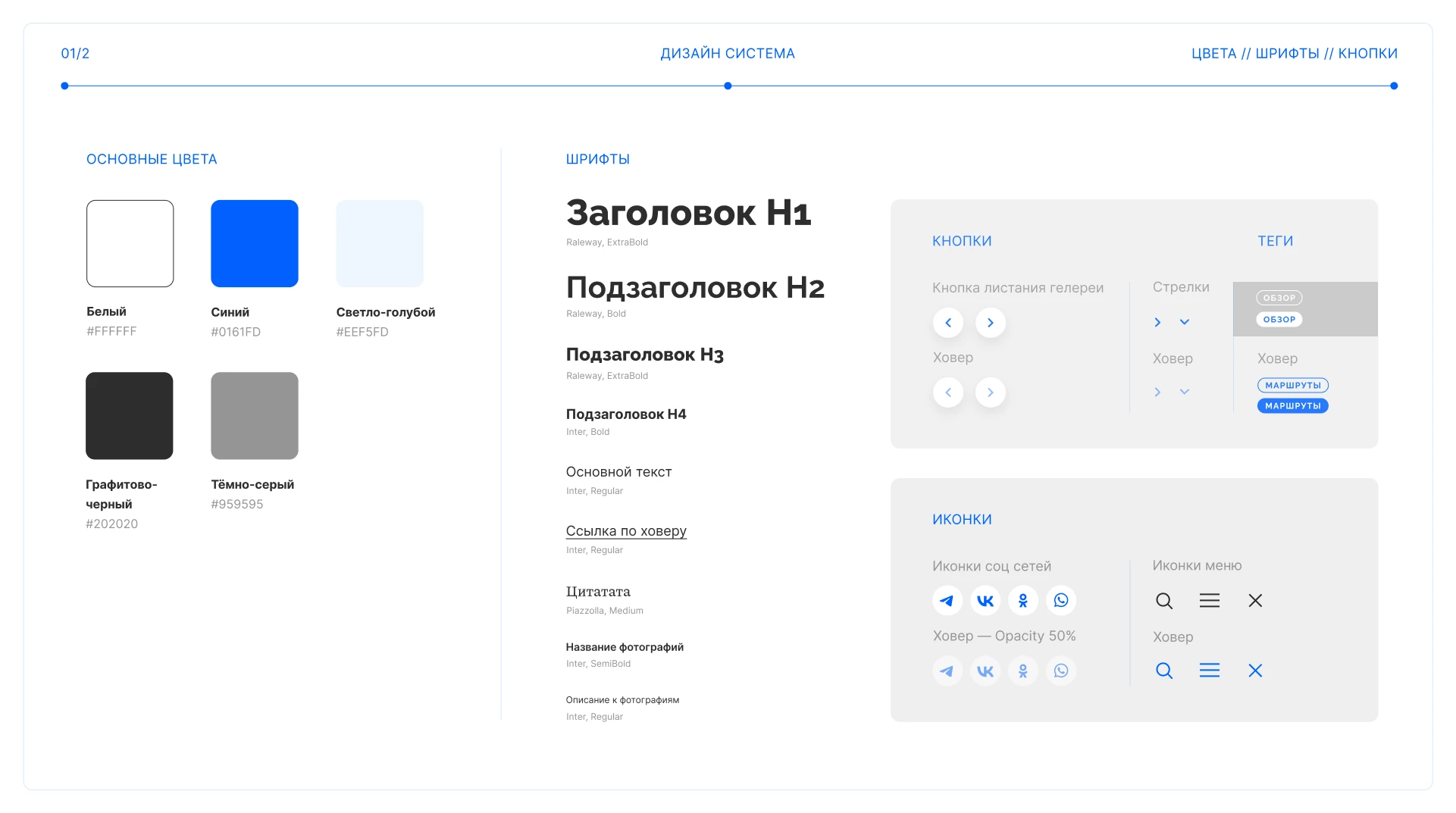Image resolution: width=1456 pixels, height=813 pixels.
Task: Select the outlined МАРШРУТЫ tag
Action: tap(1292, 386)
